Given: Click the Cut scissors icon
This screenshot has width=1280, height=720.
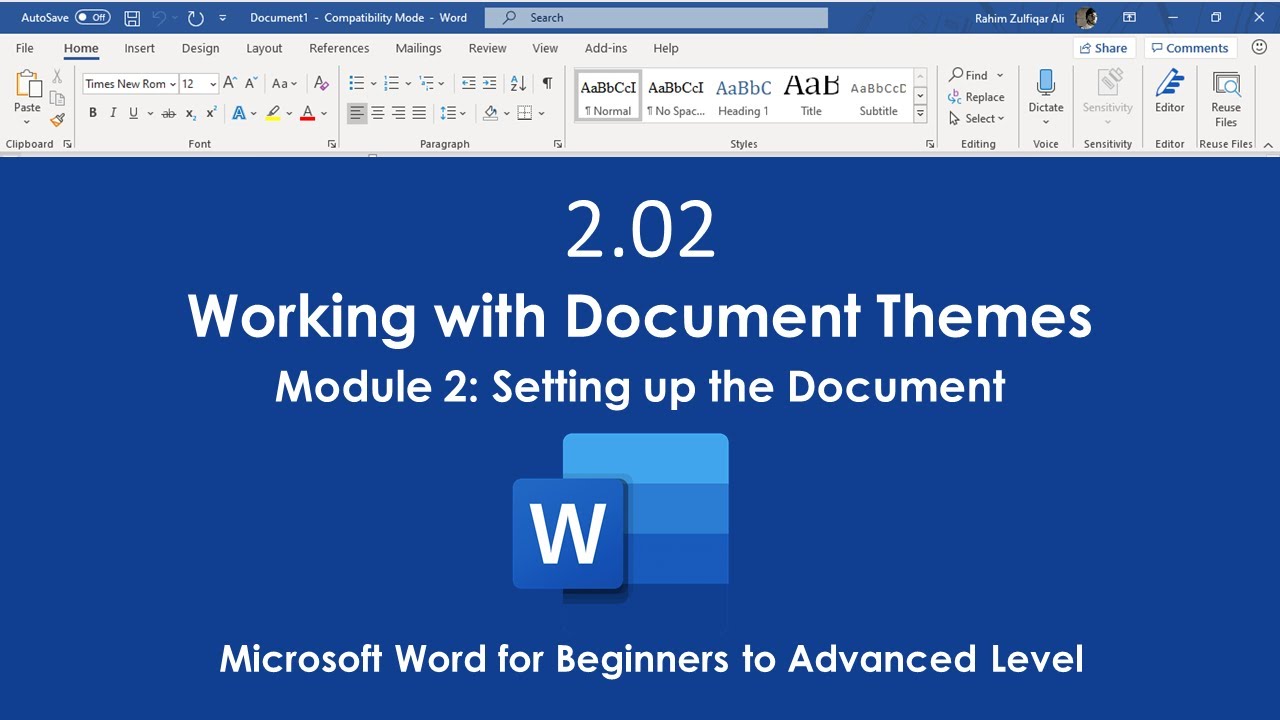Looking at the screenshot, I should click(57, 76).
